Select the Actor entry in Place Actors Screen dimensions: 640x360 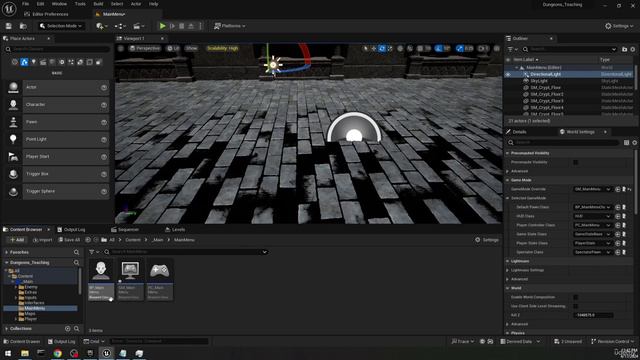58,87
